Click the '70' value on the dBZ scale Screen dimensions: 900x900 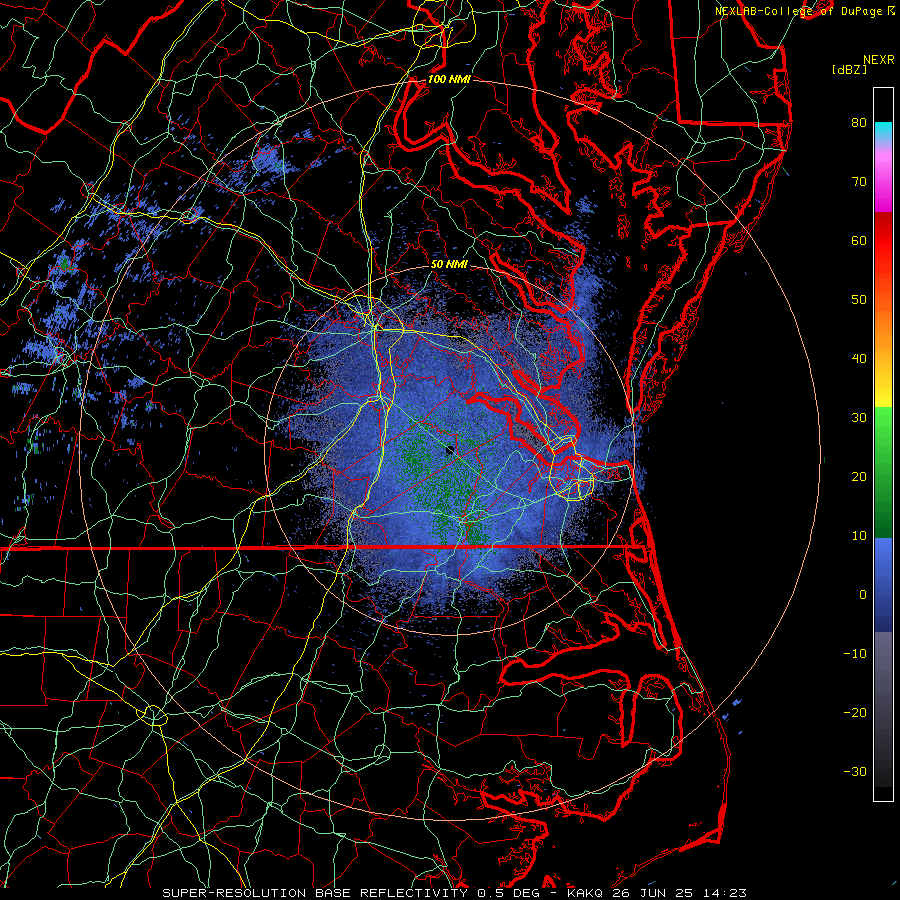click(859, 182)
